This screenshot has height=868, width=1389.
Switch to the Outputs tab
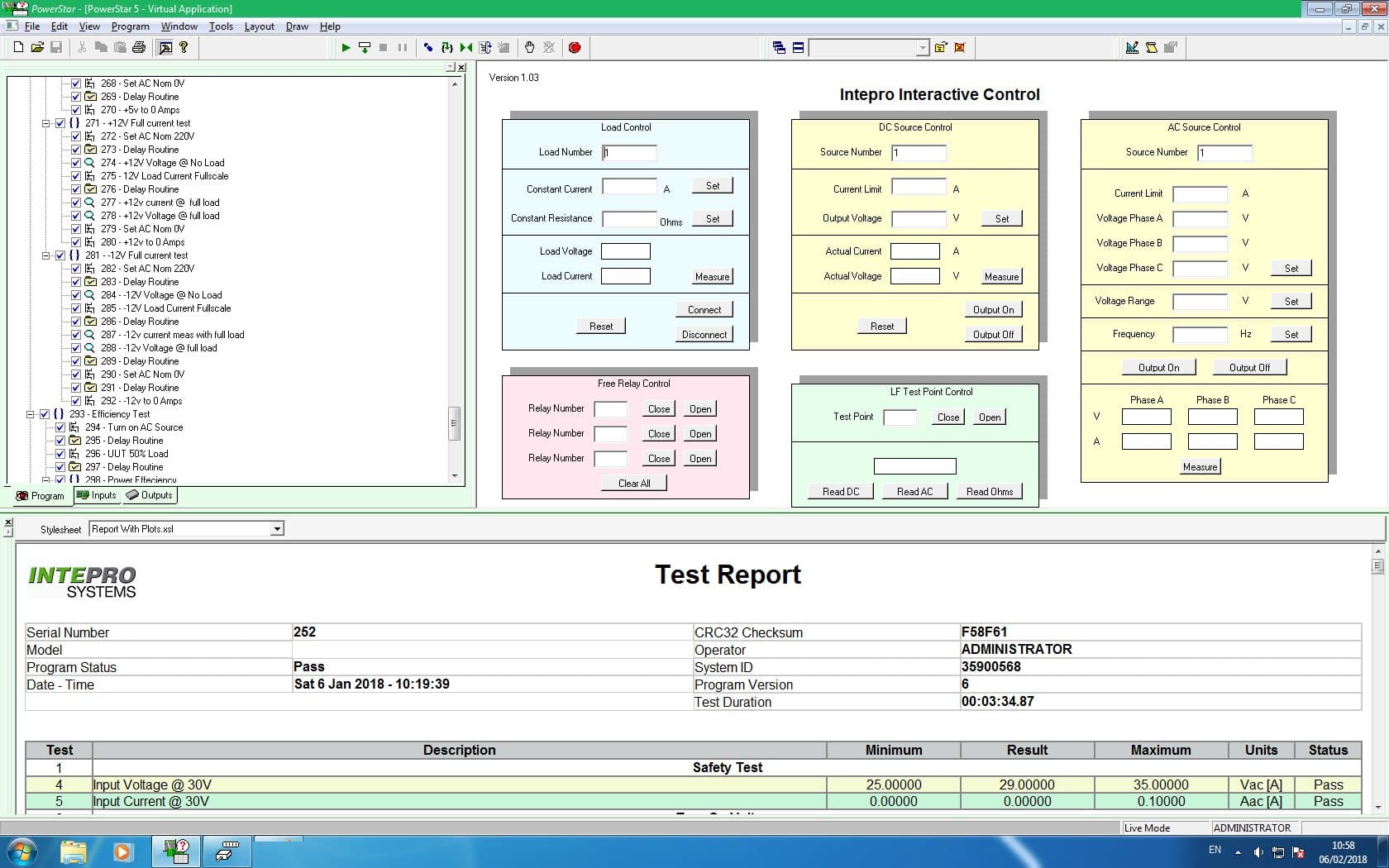[150, 495]
